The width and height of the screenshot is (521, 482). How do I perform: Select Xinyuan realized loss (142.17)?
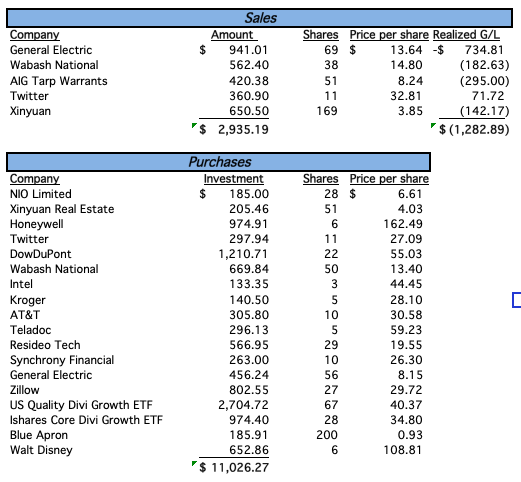[484, 111]
